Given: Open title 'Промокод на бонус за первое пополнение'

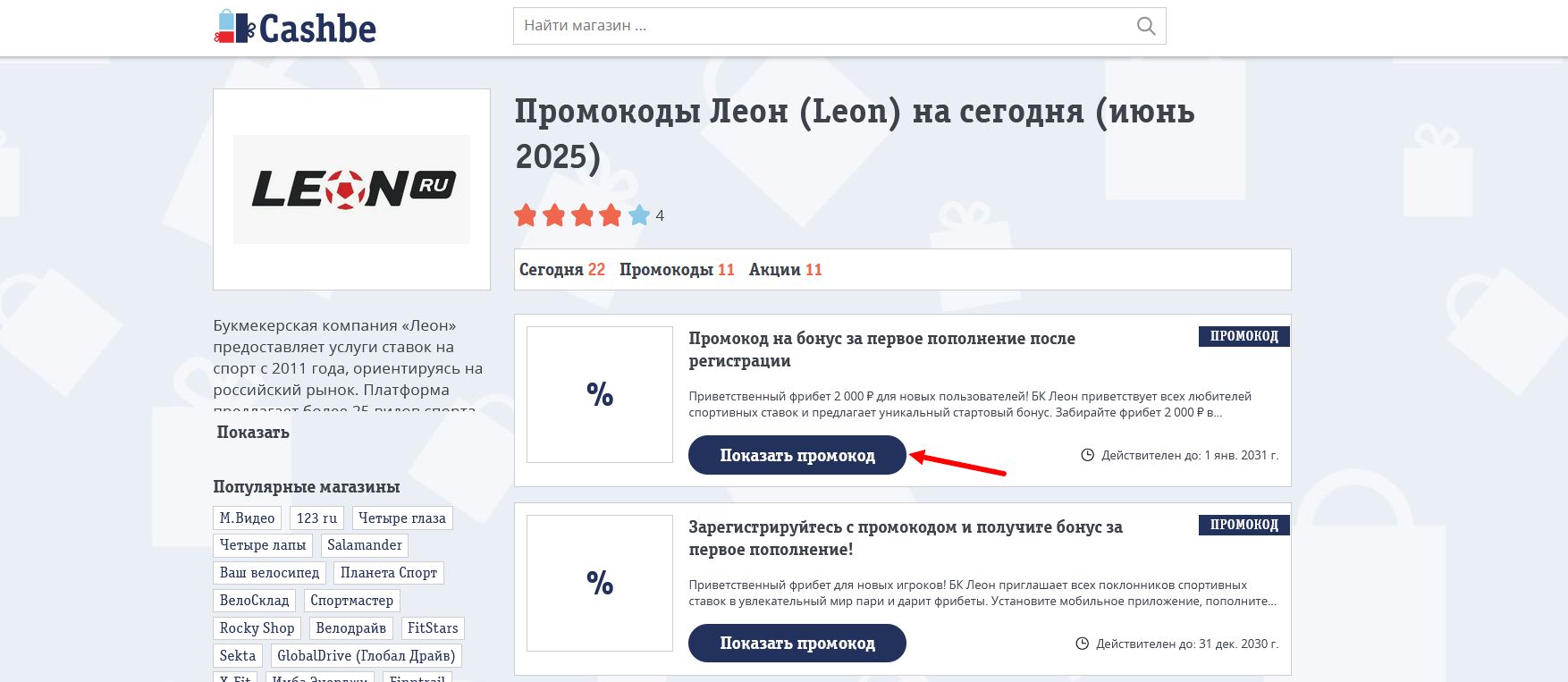Looking at the screenshot, I should point(882,349).
